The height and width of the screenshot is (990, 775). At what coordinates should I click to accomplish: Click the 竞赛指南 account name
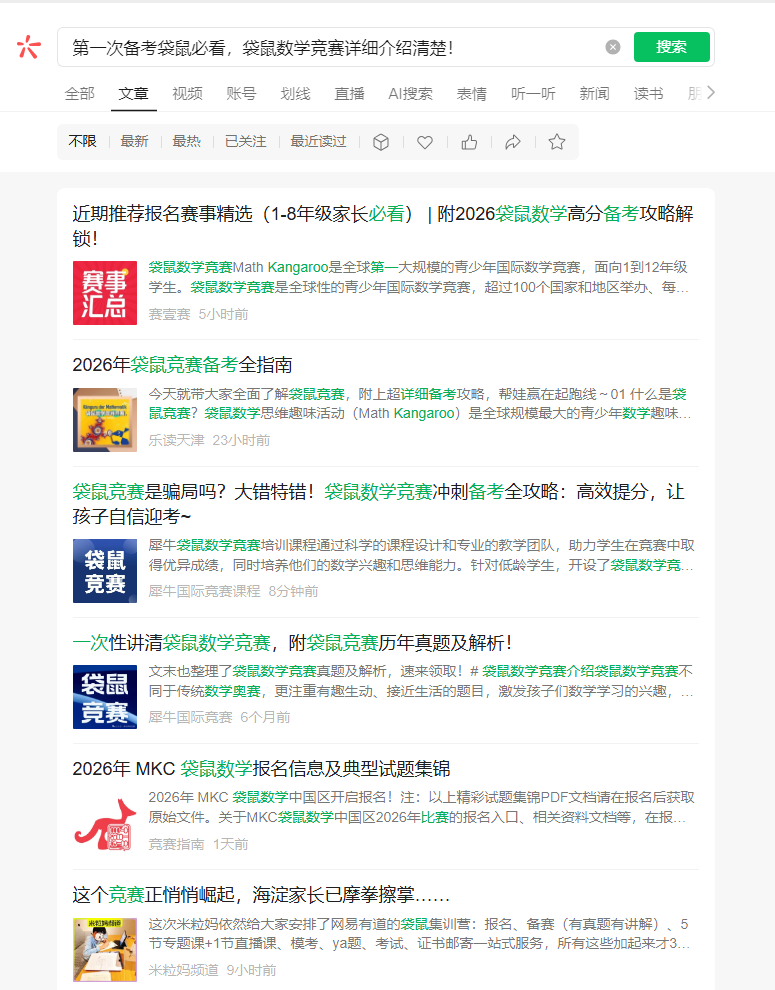tap(176, 844)
